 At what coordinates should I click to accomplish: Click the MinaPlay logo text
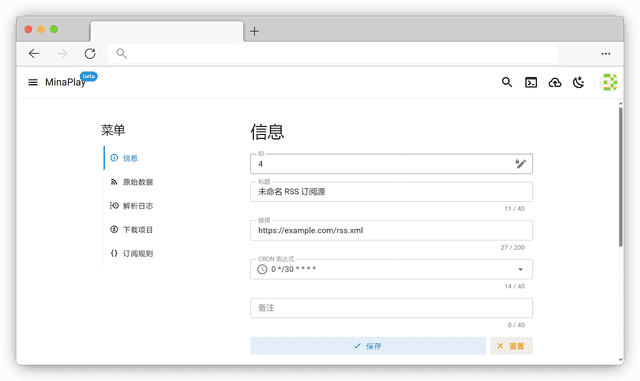pyautogui.click(x=65, y=82)
